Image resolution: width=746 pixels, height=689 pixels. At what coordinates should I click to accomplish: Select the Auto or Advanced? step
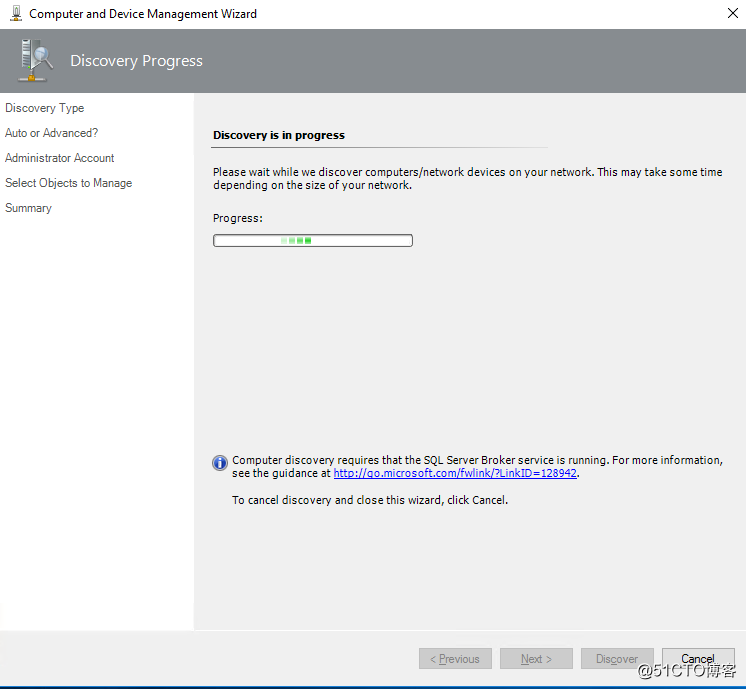point(51,133)
